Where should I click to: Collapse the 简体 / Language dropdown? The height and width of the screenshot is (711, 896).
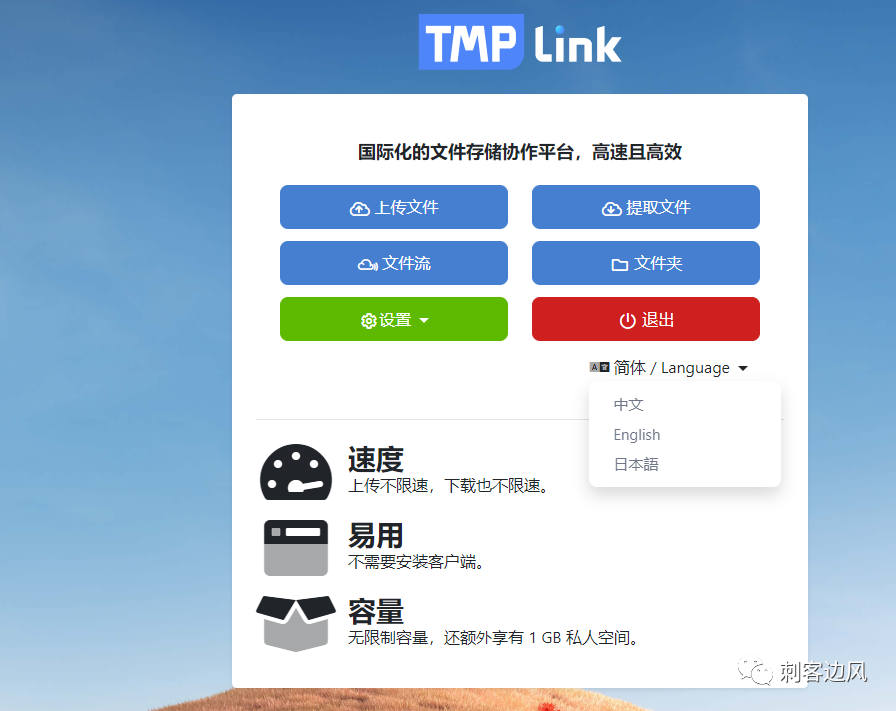coord(669,368)
